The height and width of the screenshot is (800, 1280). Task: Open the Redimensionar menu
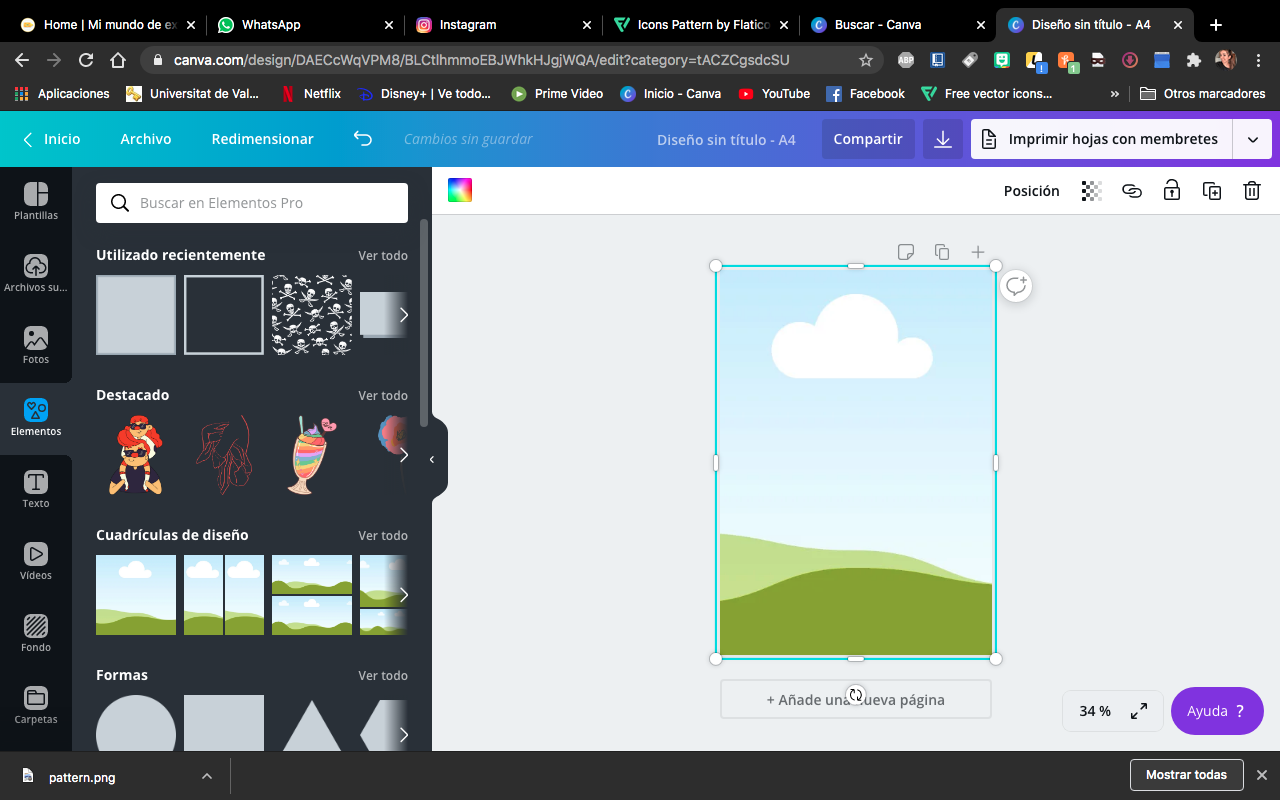(263, 139)
